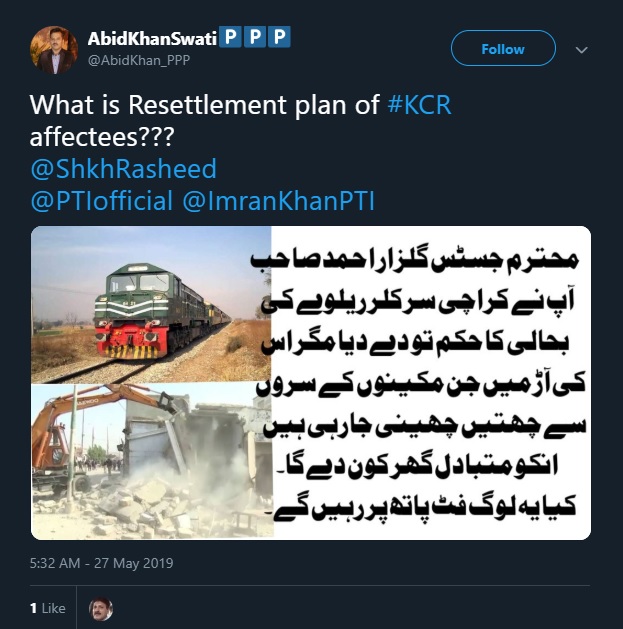Viewport: 623px width, 629px height.
Task: Open the @AbidKhan_PPP handle
Action: coord(139,60)
